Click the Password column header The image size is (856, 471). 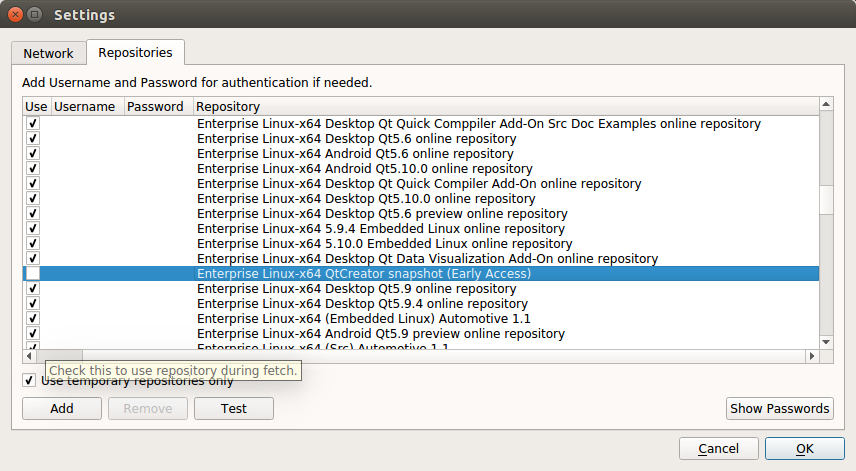[158, 106]
